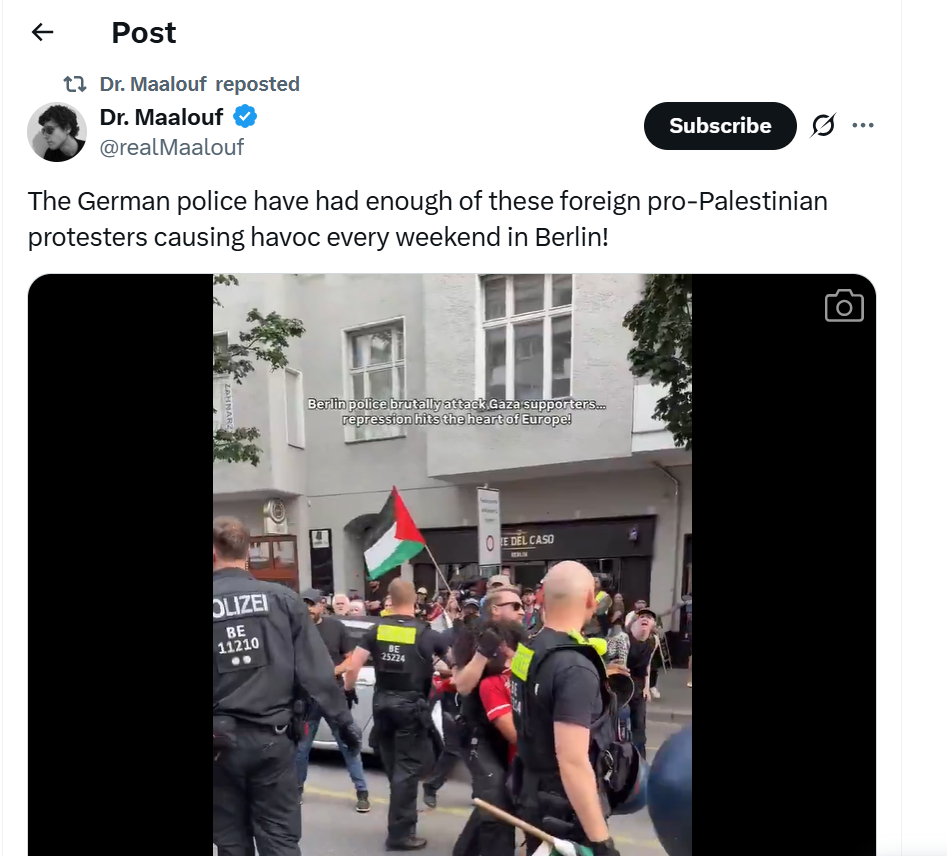Subscribe to Dr. Maalouf
The width and height of the screenshot is (947, 856).
click(720, 126)
